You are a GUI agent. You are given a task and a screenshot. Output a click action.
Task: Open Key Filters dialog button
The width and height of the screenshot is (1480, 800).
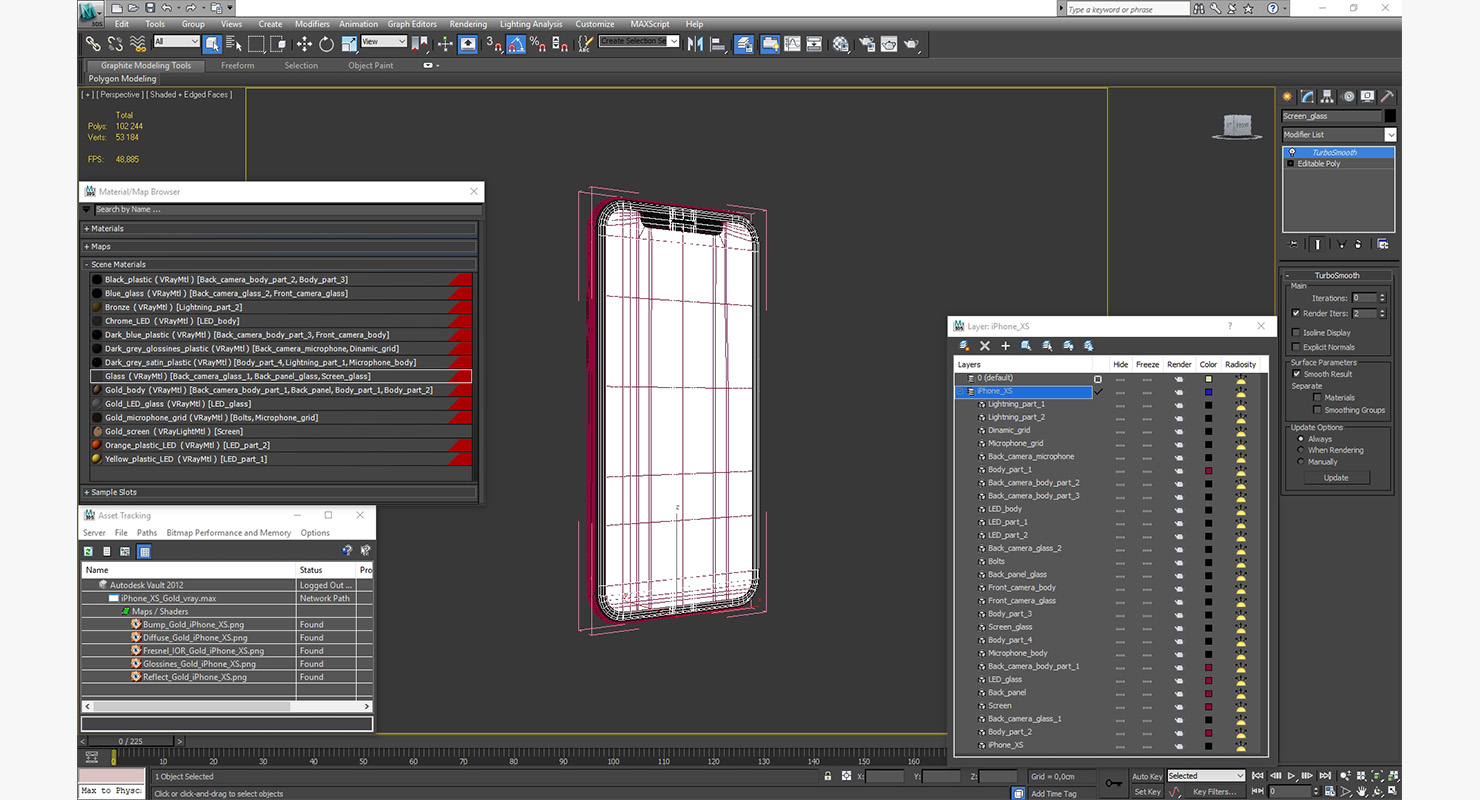1214,792
